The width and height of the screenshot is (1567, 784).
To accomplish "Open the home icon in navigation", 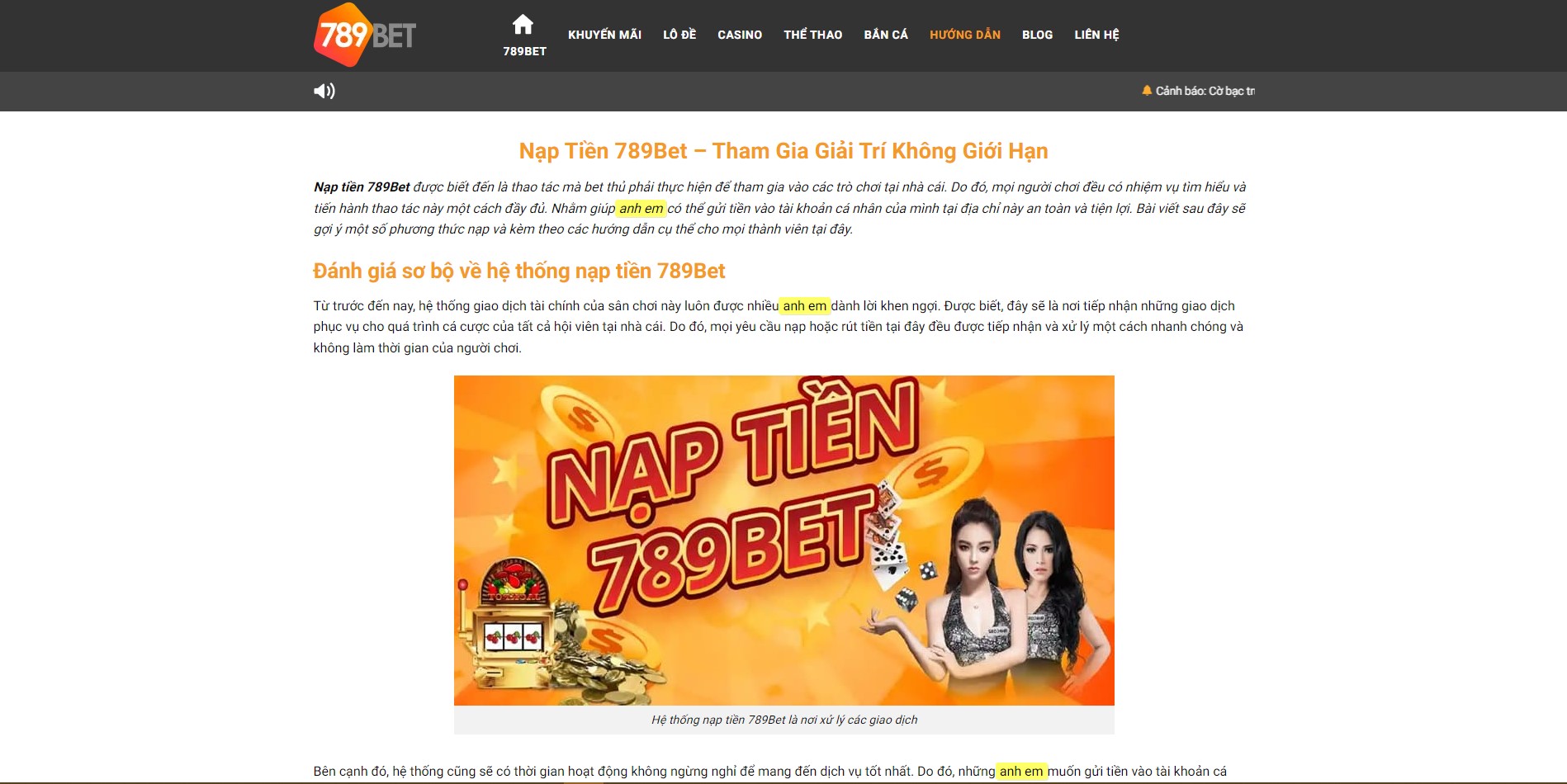I will pos(523,24).
